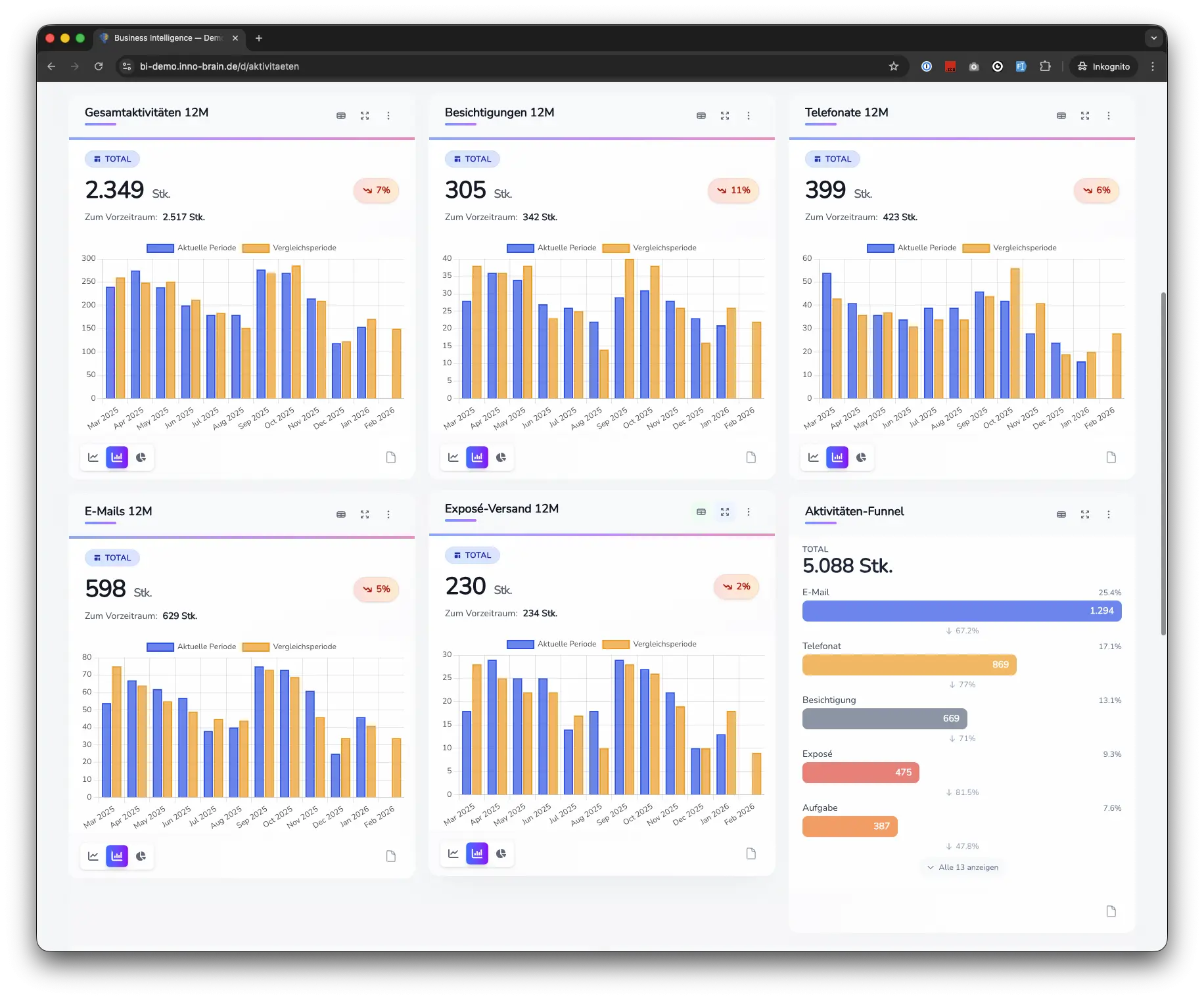Image resolution: width=1204 pixels, height=1000 pixels.
Task: Switch Exposé-Versand 12M chart to line view
Action: coord(453,853)
